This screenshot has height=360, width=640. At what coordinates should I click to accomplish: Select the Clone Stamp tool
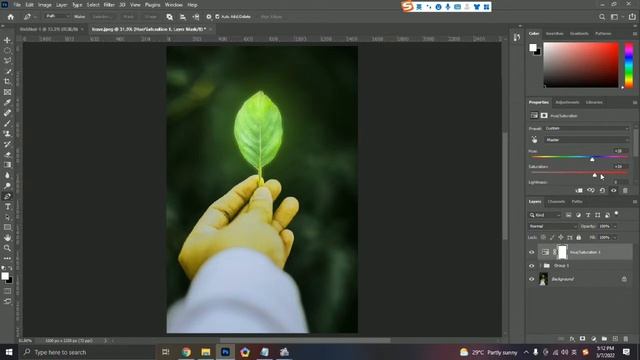[7, 134]
